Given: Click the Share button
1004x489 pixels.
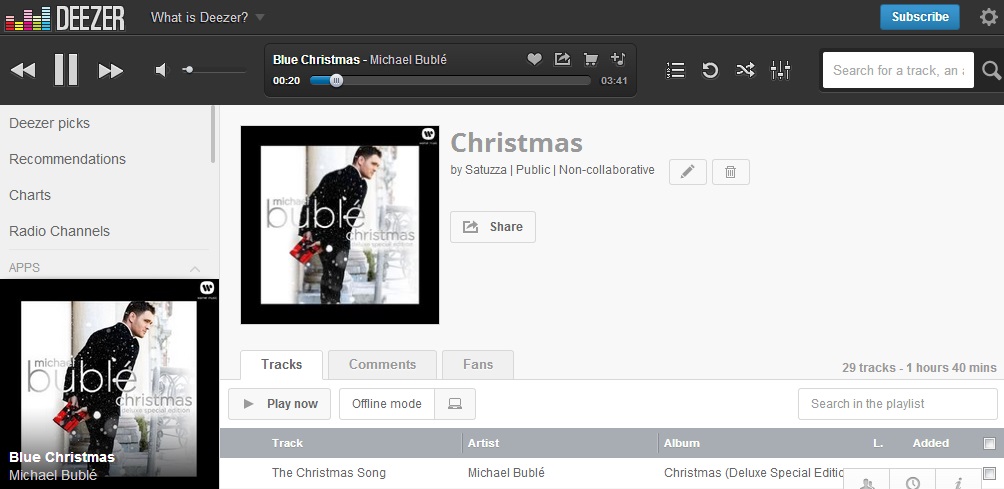Looking at the screenshot, I should point(493,227).
